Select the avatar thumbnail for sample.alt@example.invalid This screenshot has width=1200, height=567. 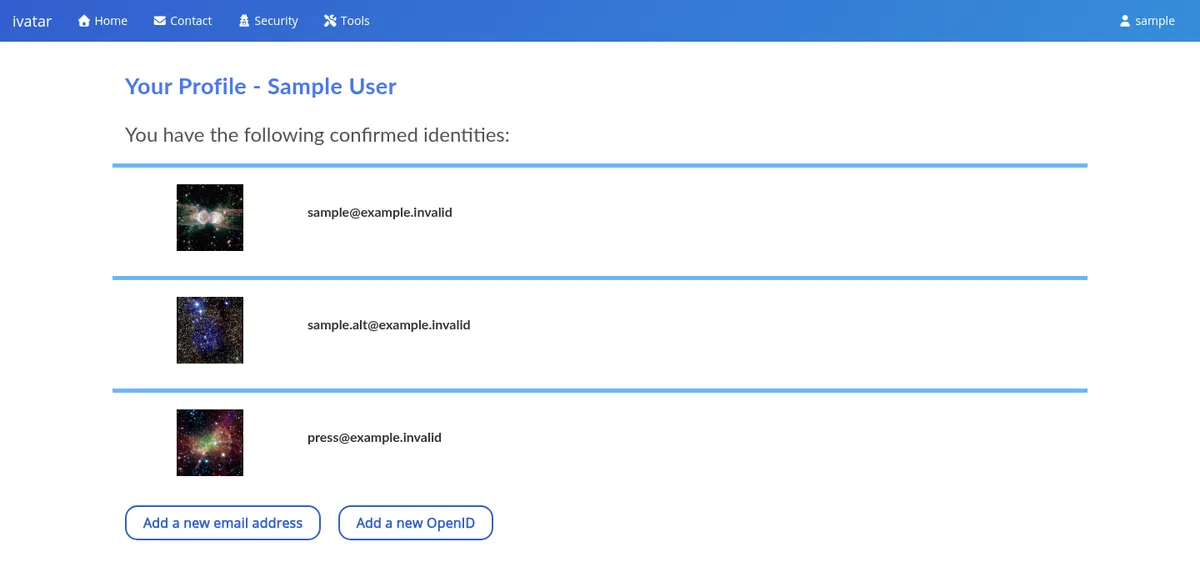[210, 330]
